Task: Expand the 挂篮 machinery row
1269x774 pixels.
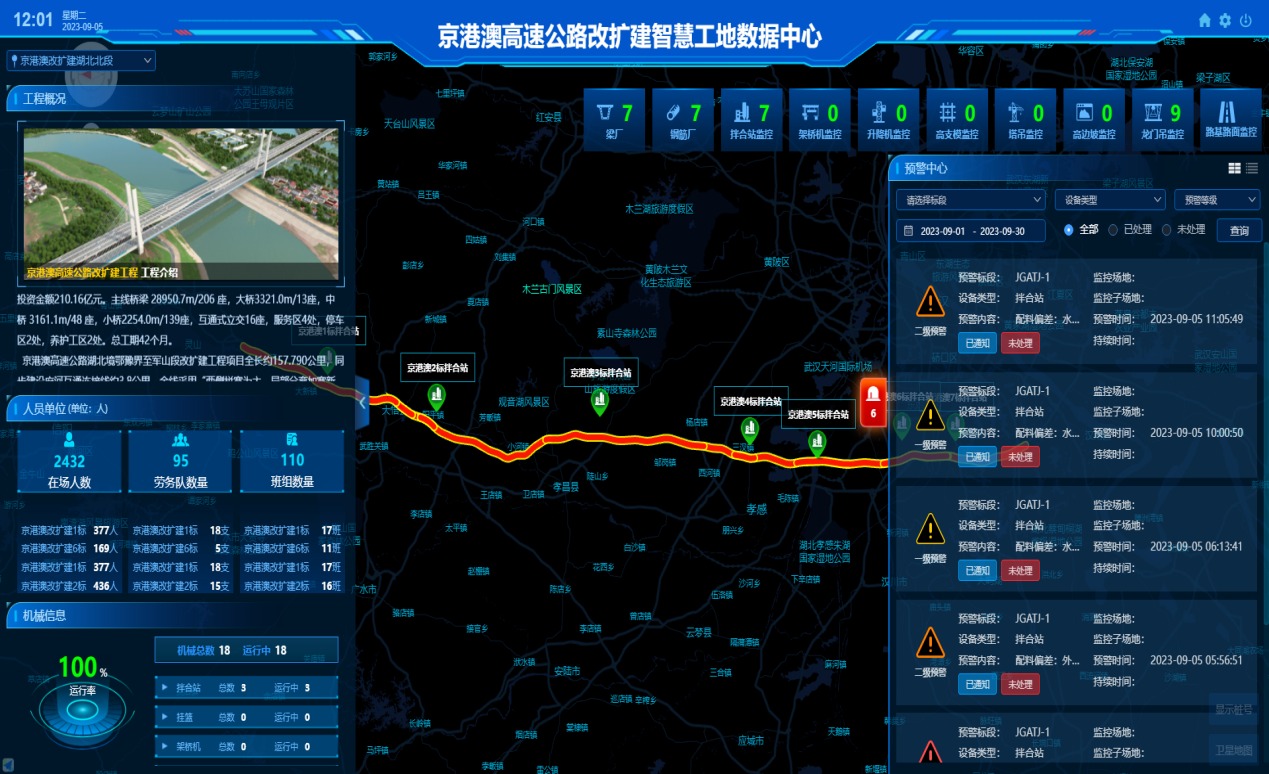Action: coord(246,717)
